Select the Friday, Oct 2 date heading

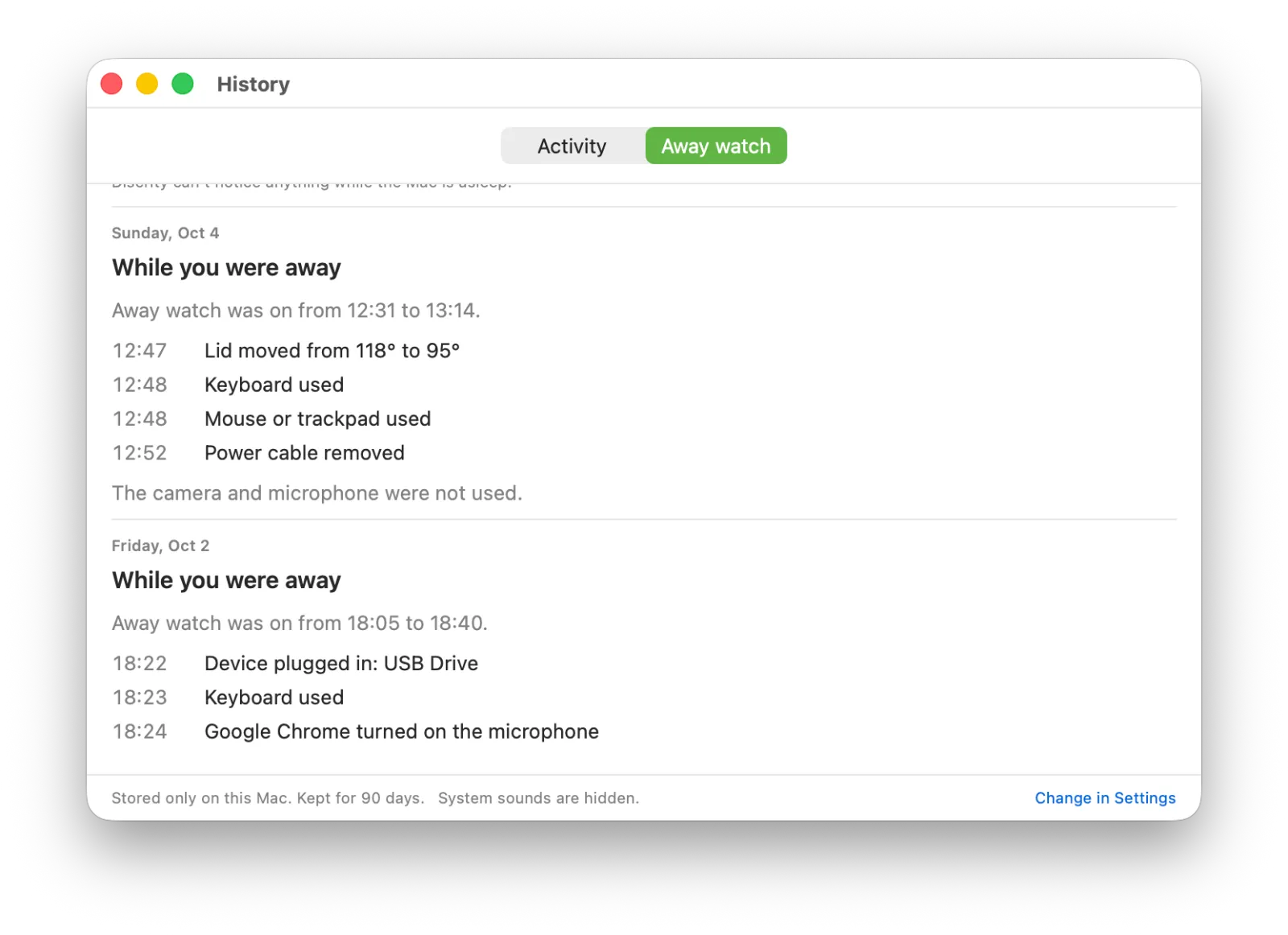click(x=160, y=546)
